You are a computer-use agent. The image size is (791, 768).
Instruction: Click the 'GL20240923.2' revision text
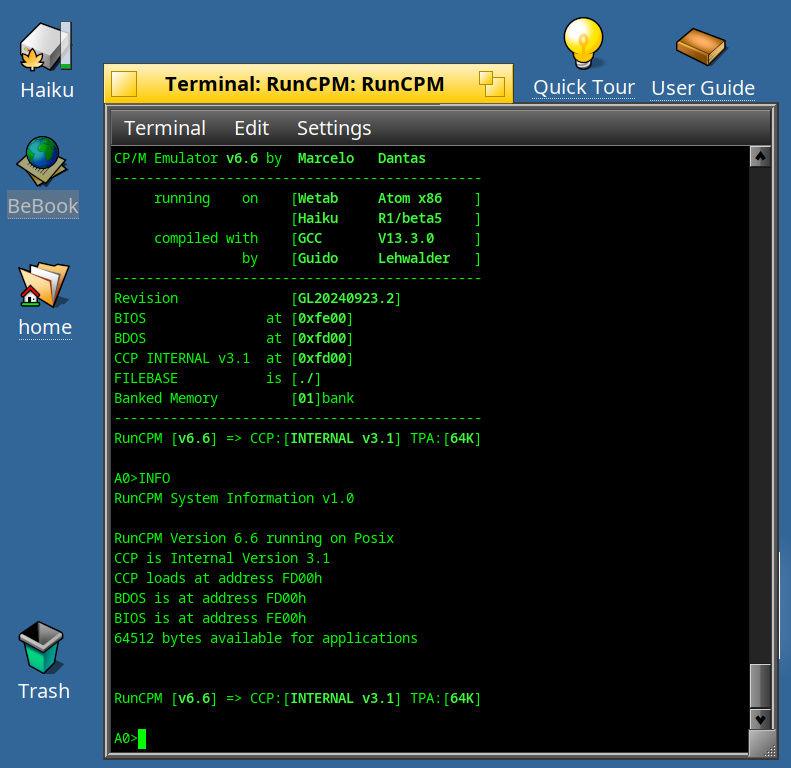pyautogui.click(x=347, y=298)
